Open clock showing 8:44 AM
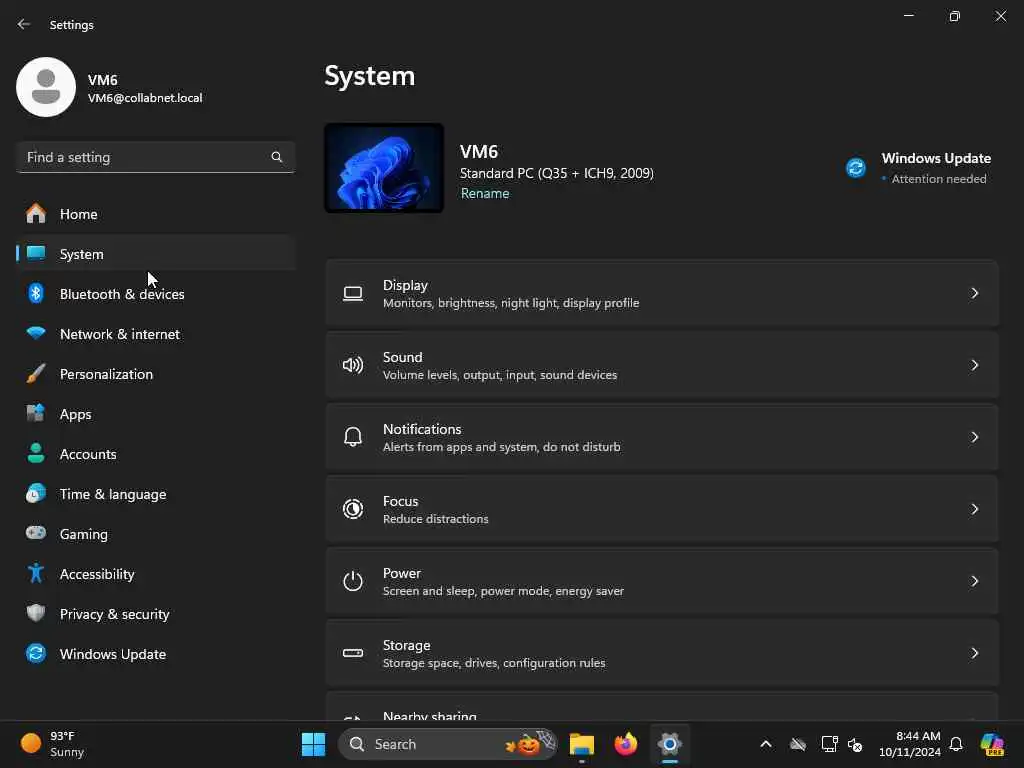This screenshot has width=1024, height=768. click(910, 744)
